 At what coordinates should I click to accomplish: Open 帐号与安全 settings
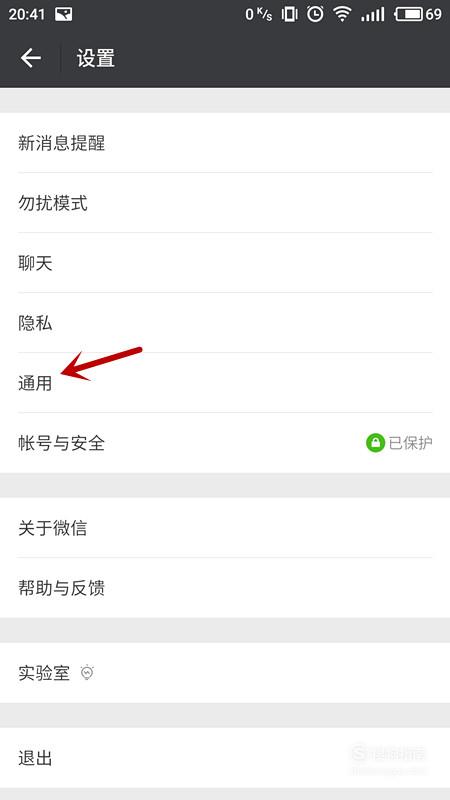click(225, 443)
